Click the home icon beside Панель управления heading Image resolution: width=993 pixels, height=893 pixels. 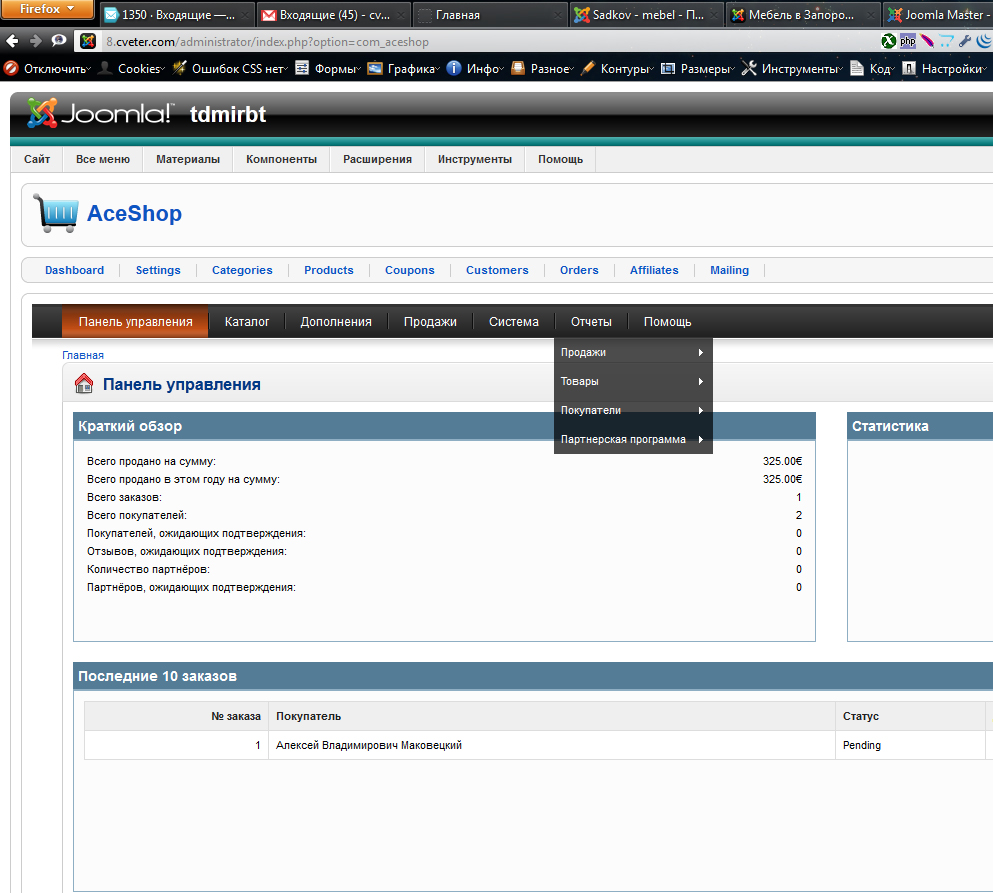pyautogui.click(x=85, y=384)
